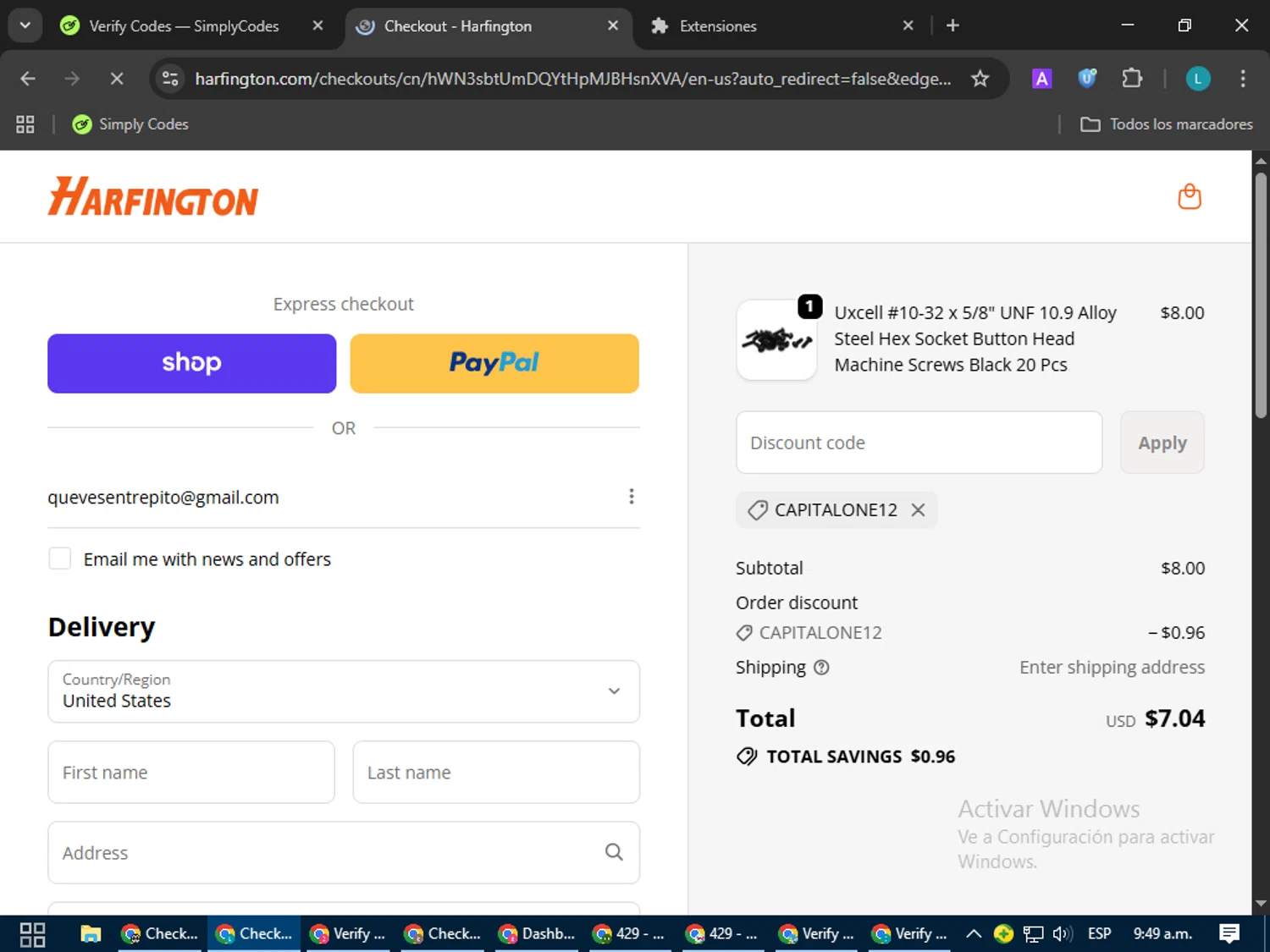This screenshot has height=952, width=1270.
Task: Open the Simply Codes bookmark
Action: (x=130, y=124)
